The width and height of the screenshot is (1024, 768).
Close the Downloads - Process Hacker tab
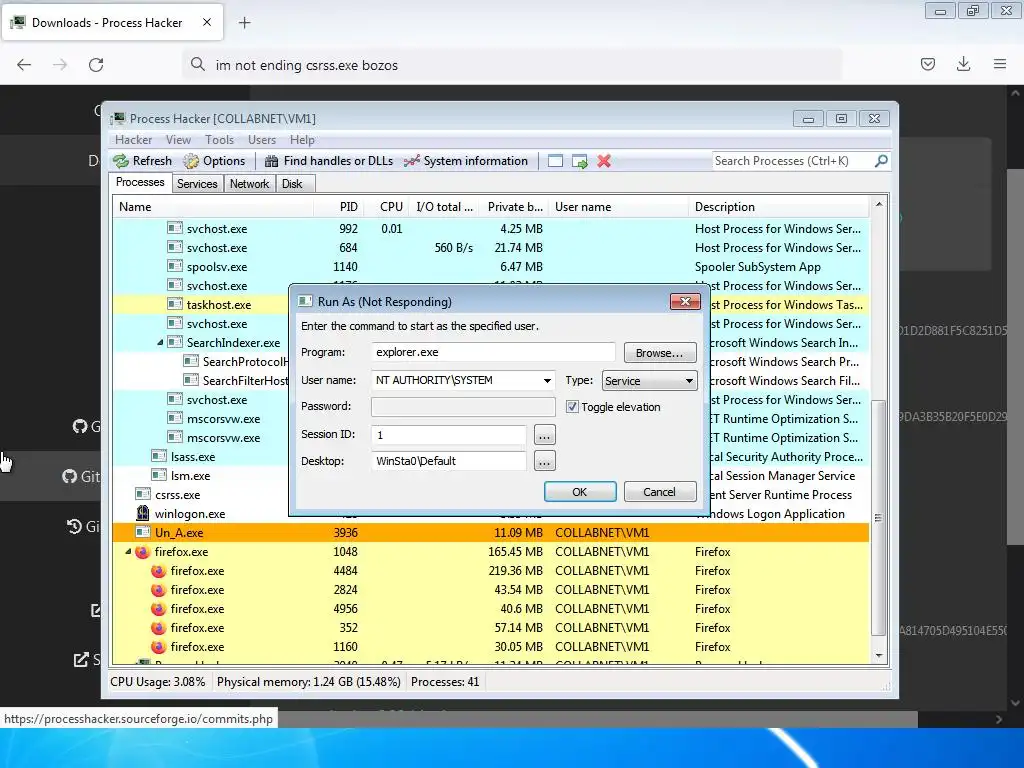pyautogui.click(x=207, y=22)
